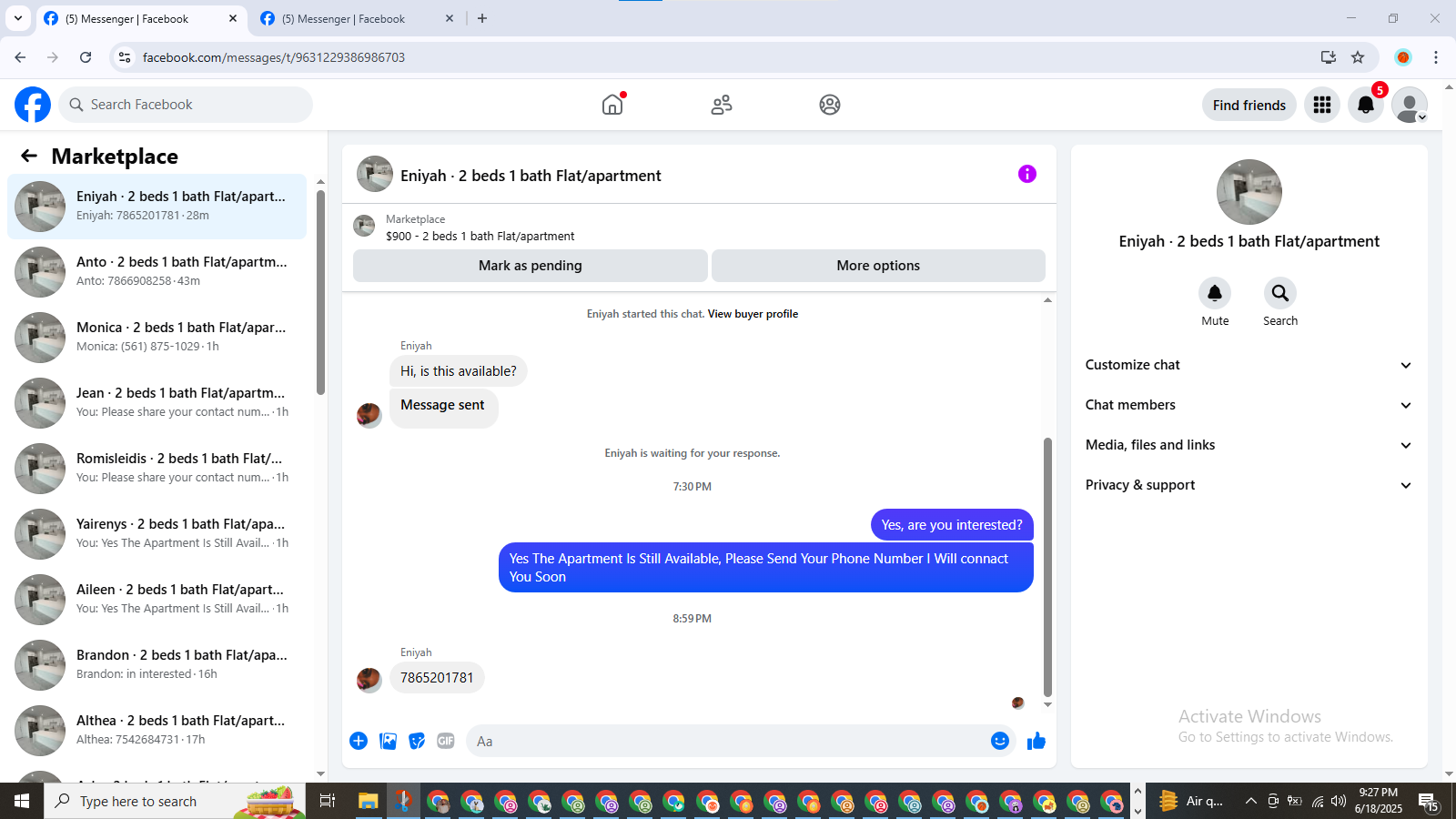Select the Eniyah conversation in list
The width and height of the screenshot is (1456, 819).
click(157, 206)
